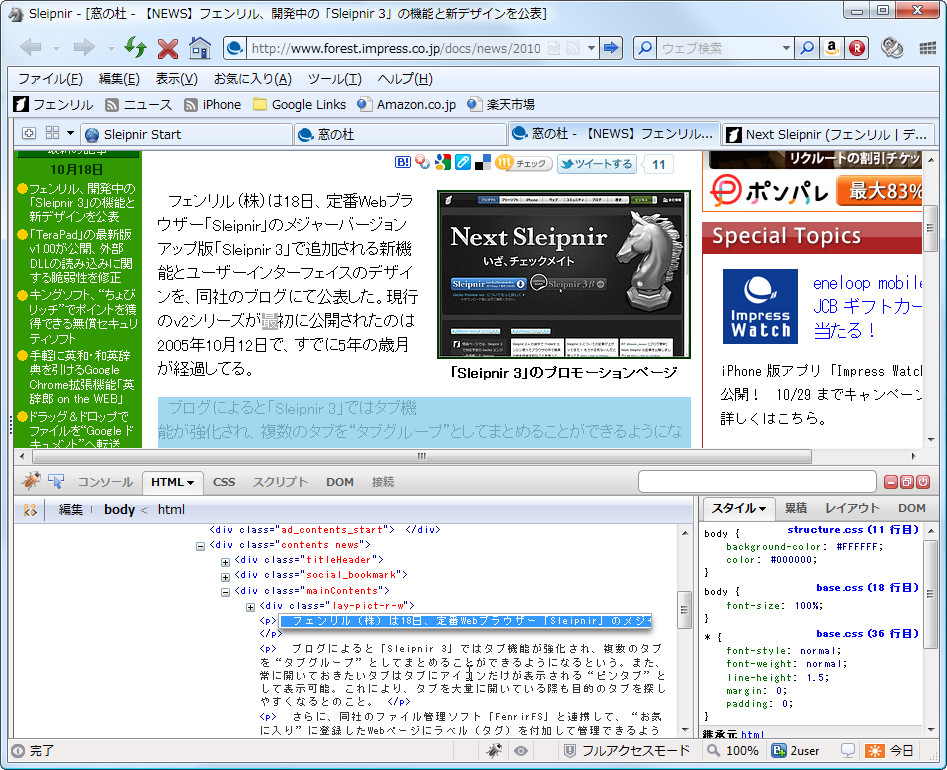
Task: Click the magnifier search button after search box
Action: point(807,48)
